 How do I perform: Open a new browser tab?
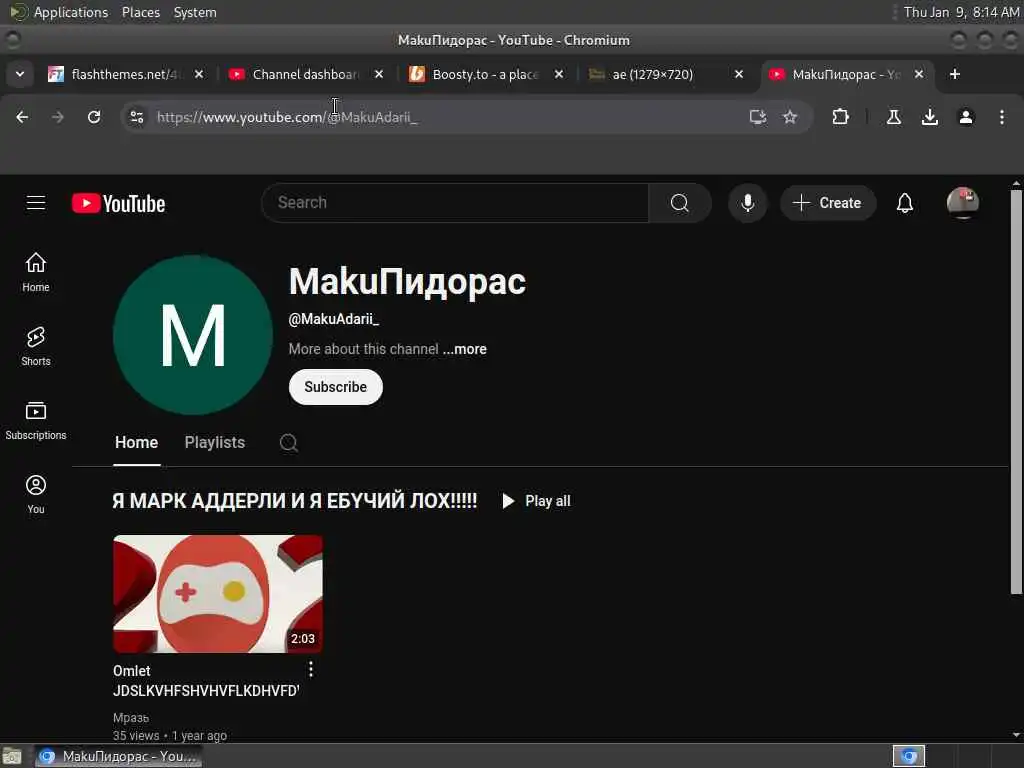point(955,74)
